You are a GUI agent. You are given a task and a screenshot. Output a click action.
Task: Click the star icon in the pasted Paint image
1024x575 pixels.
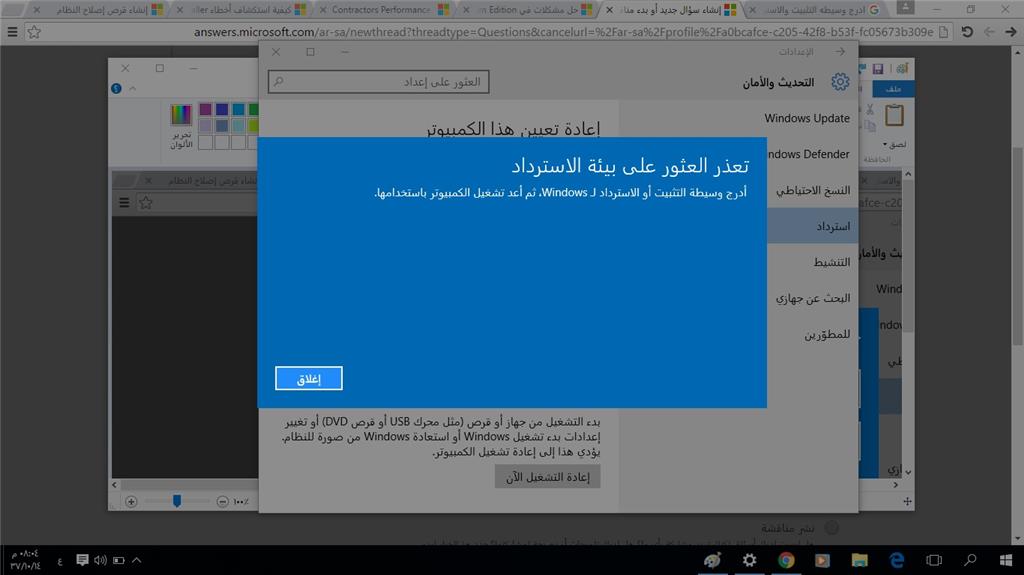click(146, 203)
